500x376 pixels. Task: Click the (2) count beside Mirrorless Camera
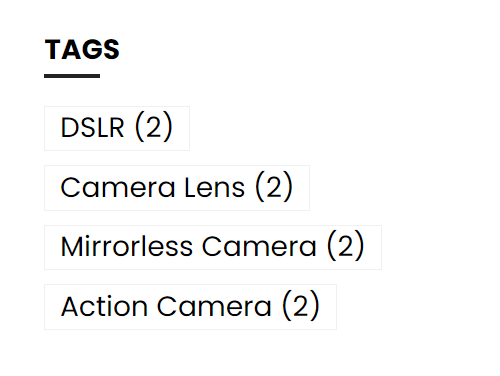(345, 246)
